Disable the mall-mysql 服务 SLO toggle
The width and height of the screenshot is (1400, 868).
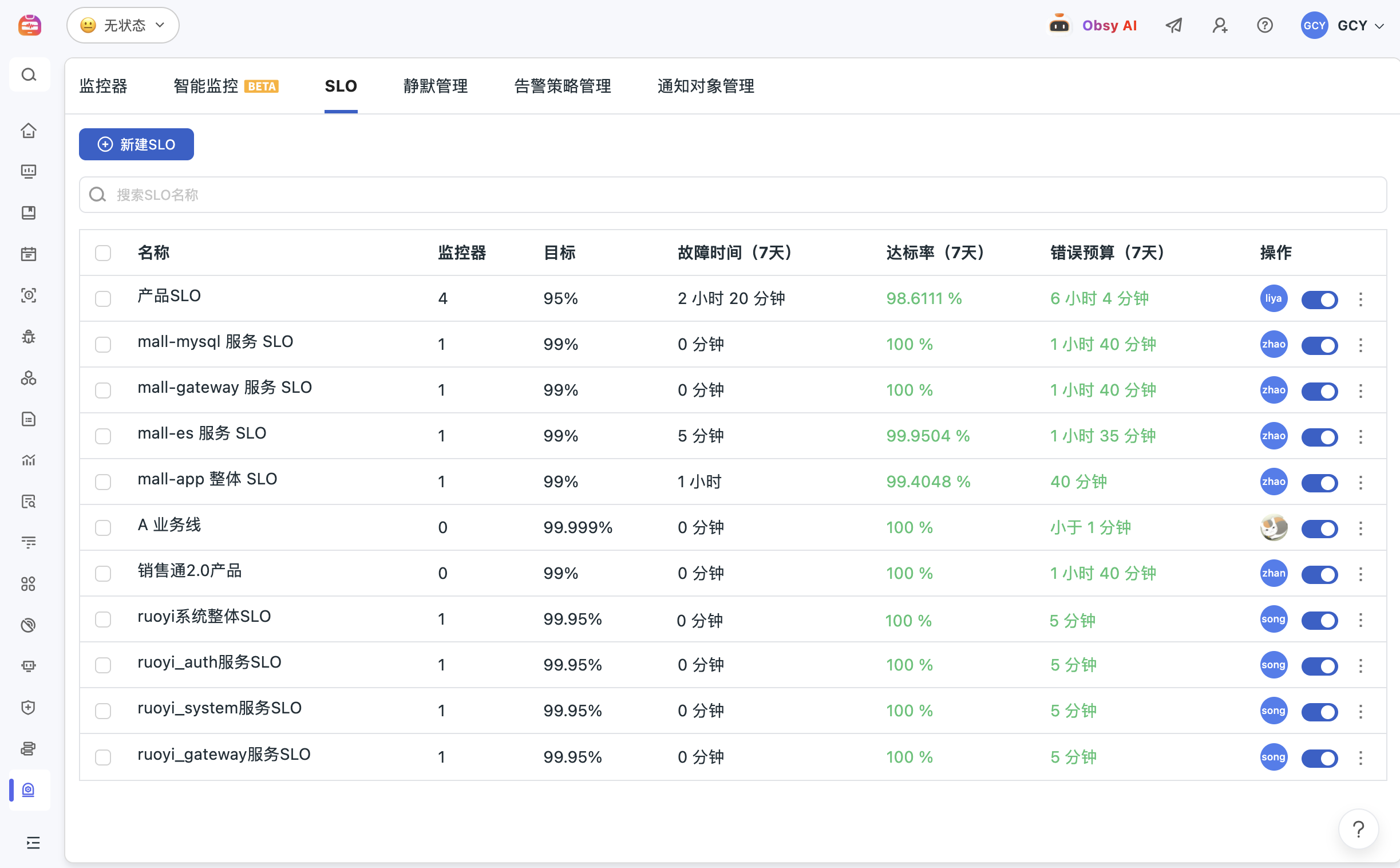(x=1319, y=345)
